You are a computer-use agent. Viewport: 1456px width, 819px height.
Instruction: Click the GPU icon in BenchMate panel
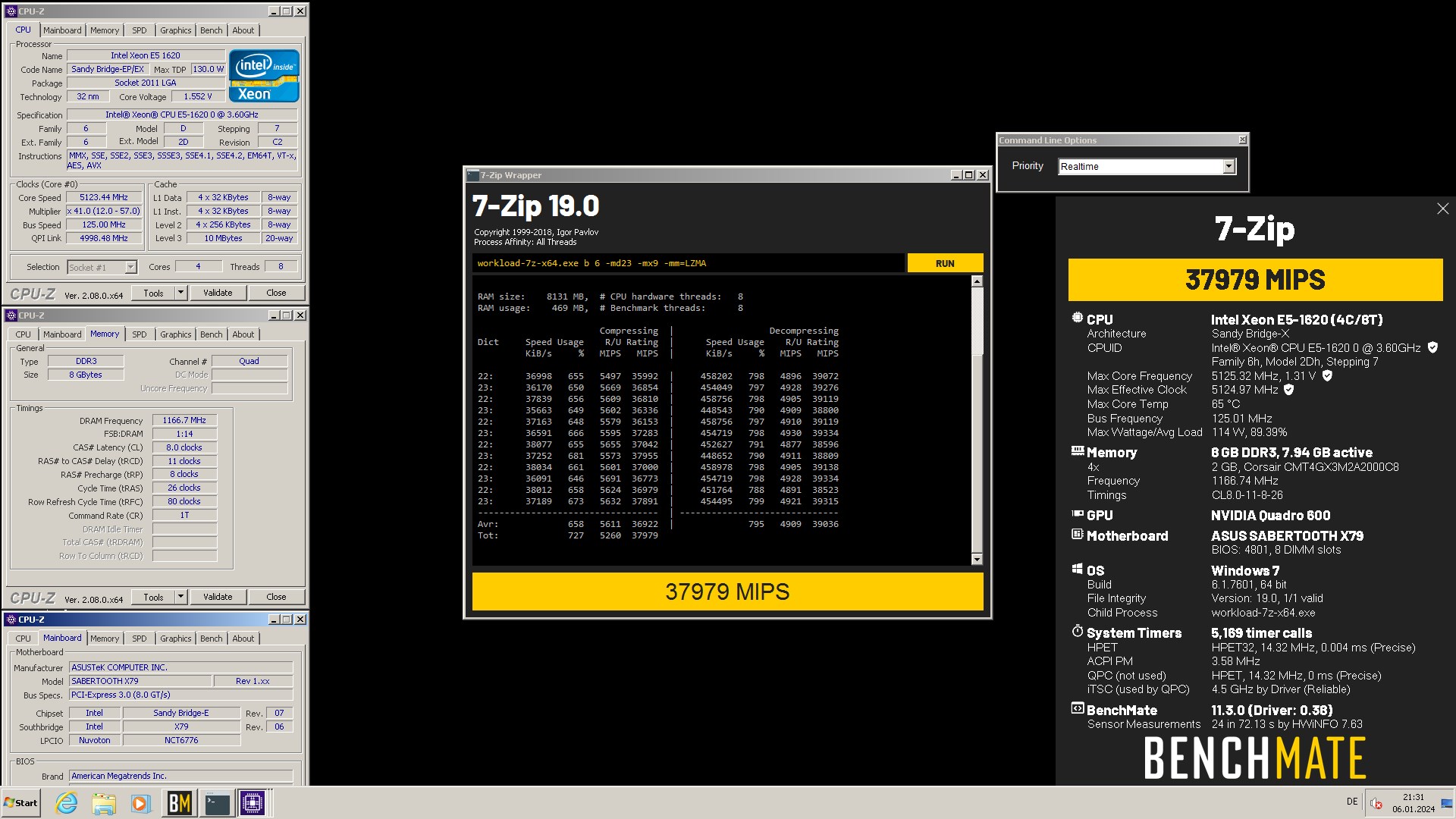coord(1077,514)
